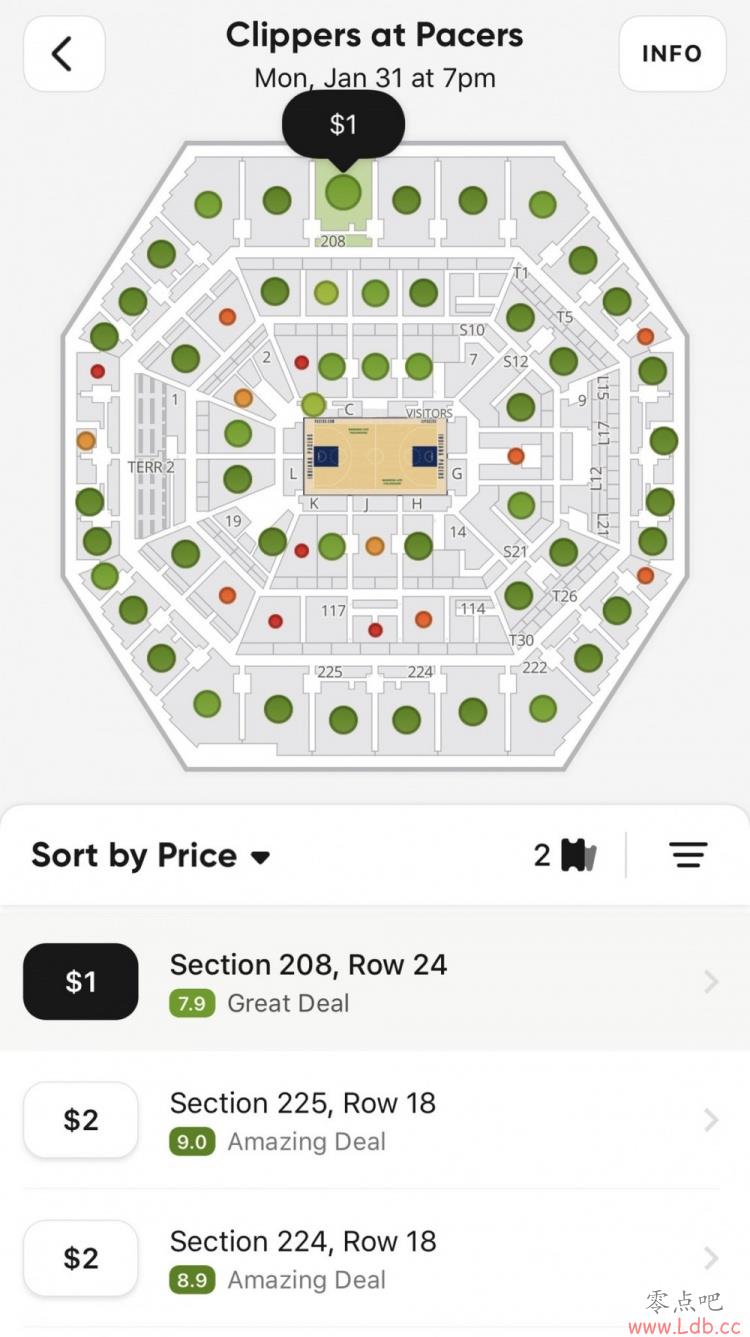The width and height of the screenshot is (750, 1337).
Task: Go back using the left arrow
Action: tap(64, 54)
